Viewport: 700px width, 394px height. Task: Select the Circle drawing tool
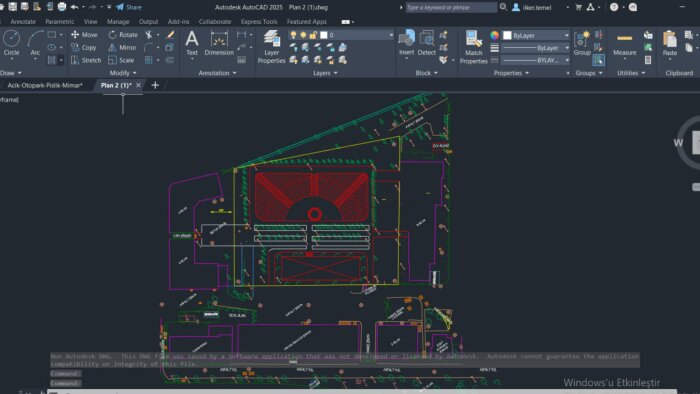pos(11,44)
